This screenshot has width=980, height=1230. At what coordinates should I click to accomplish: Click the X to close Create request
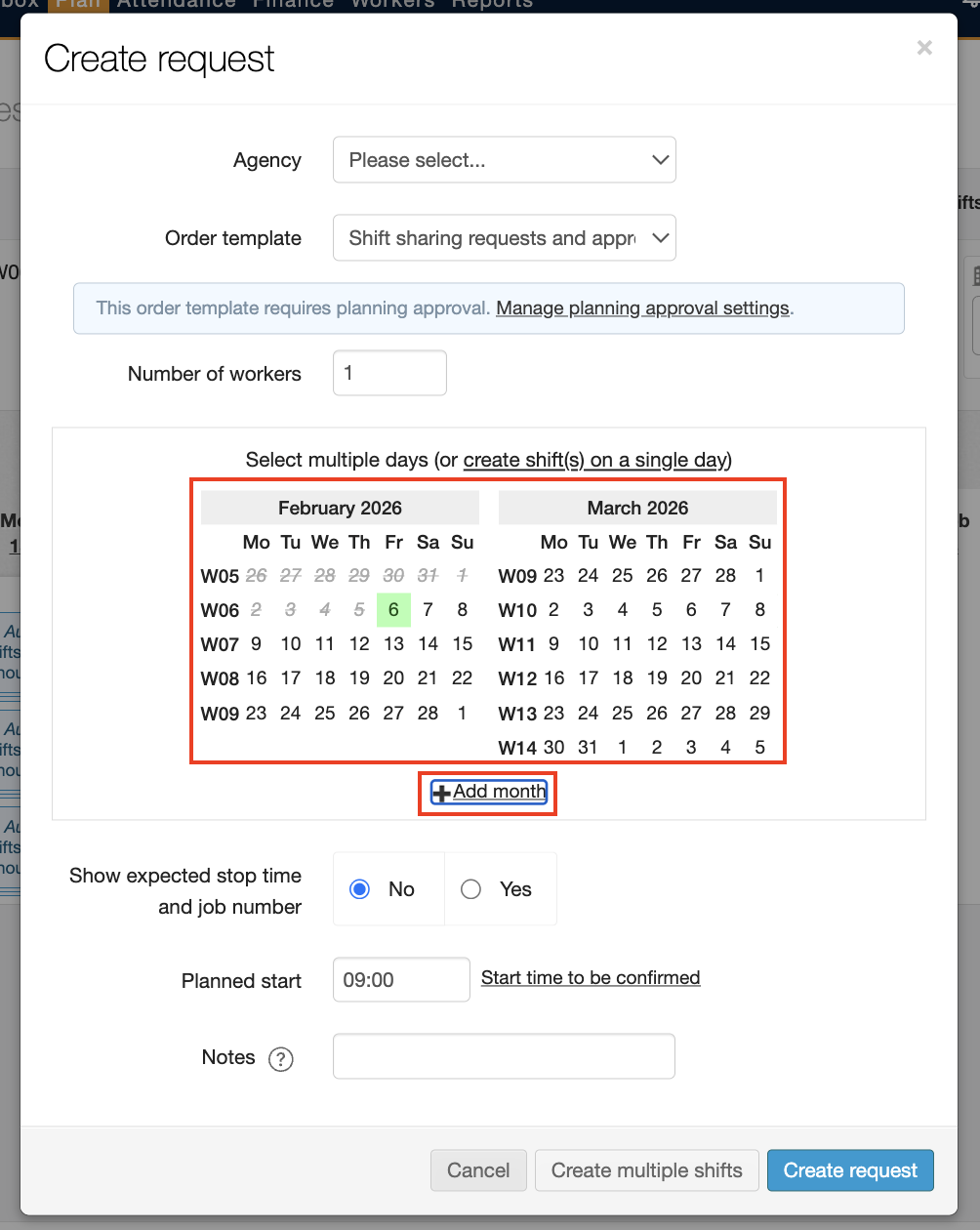pos(924,47)
